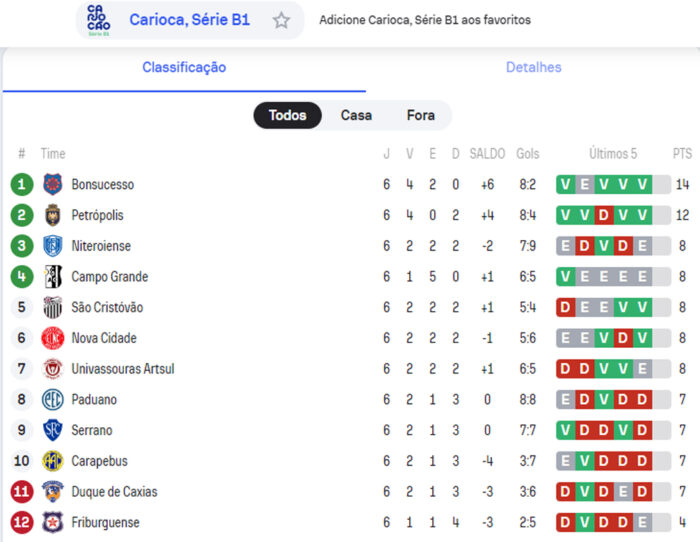Open the Duque de Caxias team link
This screenshot has height=542, width=700.
(114, 491)
